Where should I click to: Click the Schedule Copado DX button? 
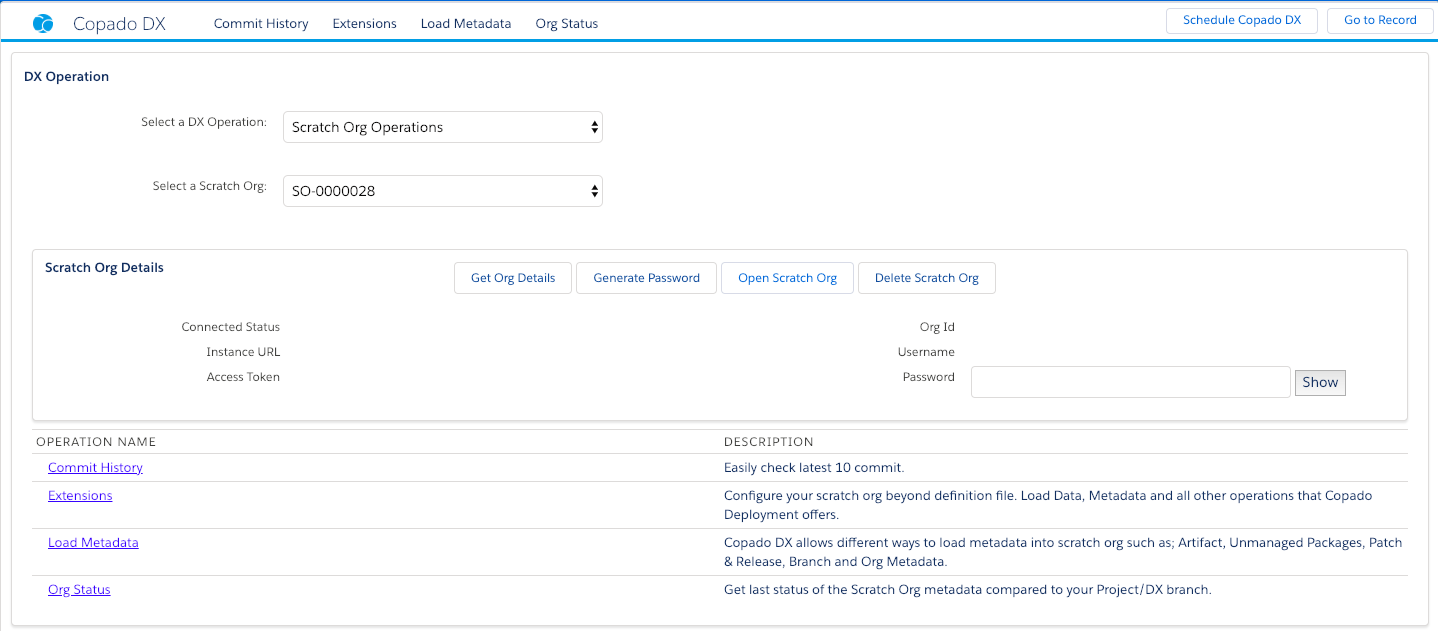click(1242, 20)
